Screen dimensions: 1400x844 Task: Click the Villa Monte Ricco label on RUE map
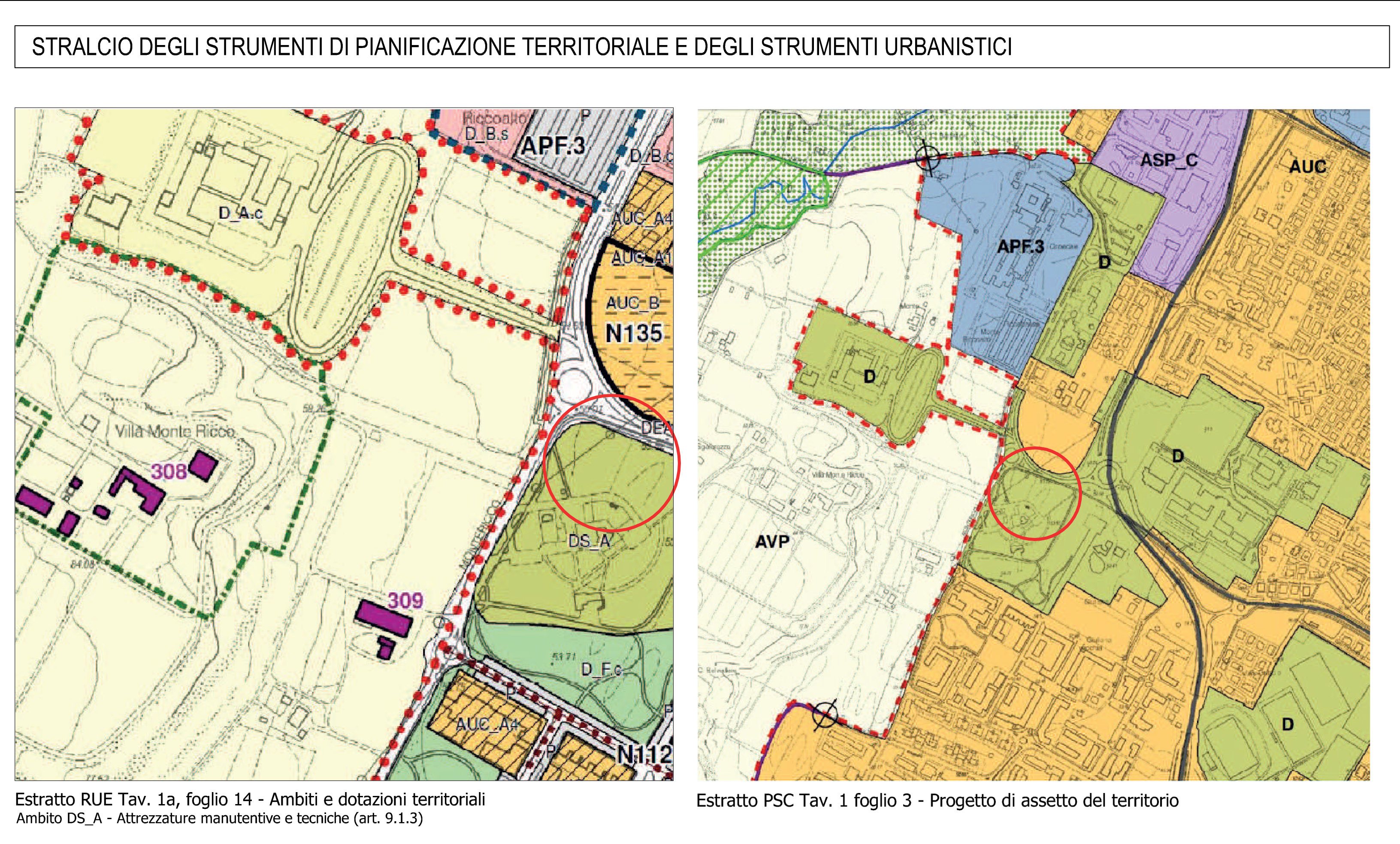[x=175, y=432]
